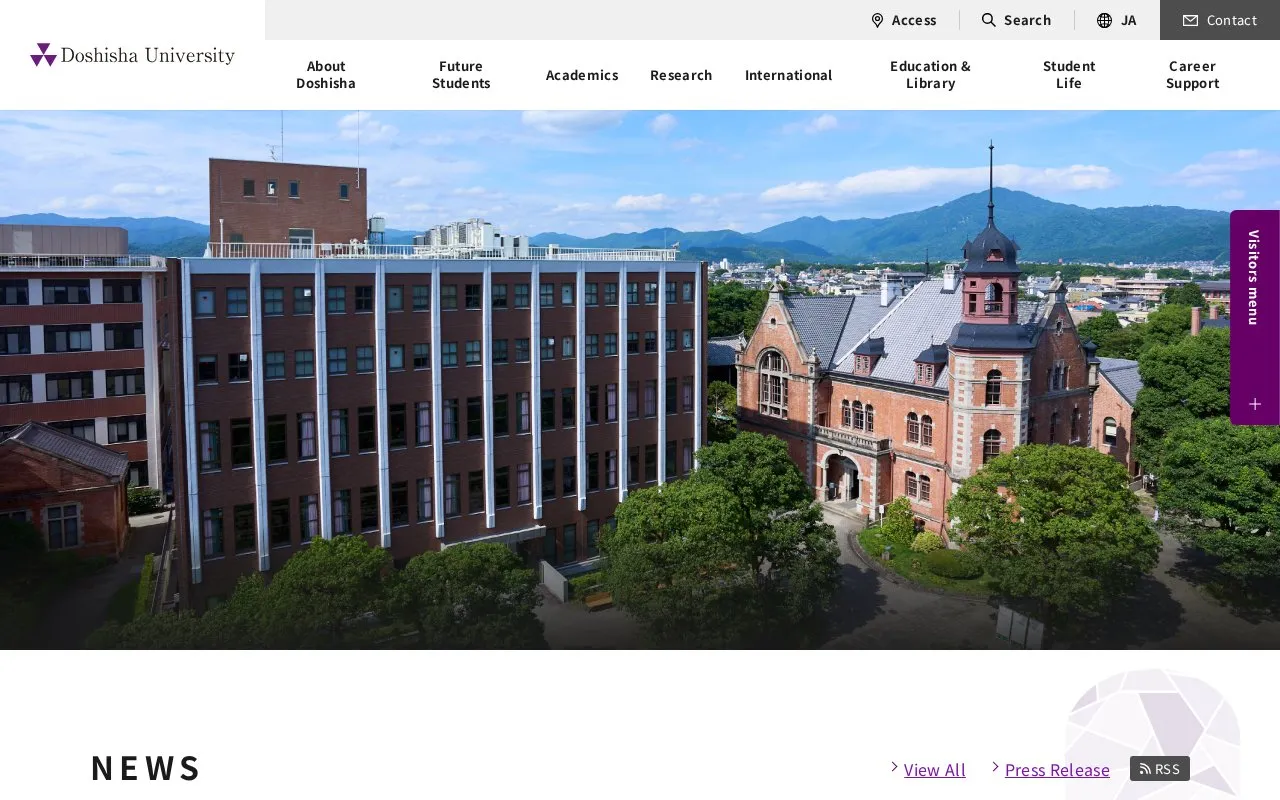Click the Doshisha University logo
This screenshot has width=1280, height=800.
132,55
